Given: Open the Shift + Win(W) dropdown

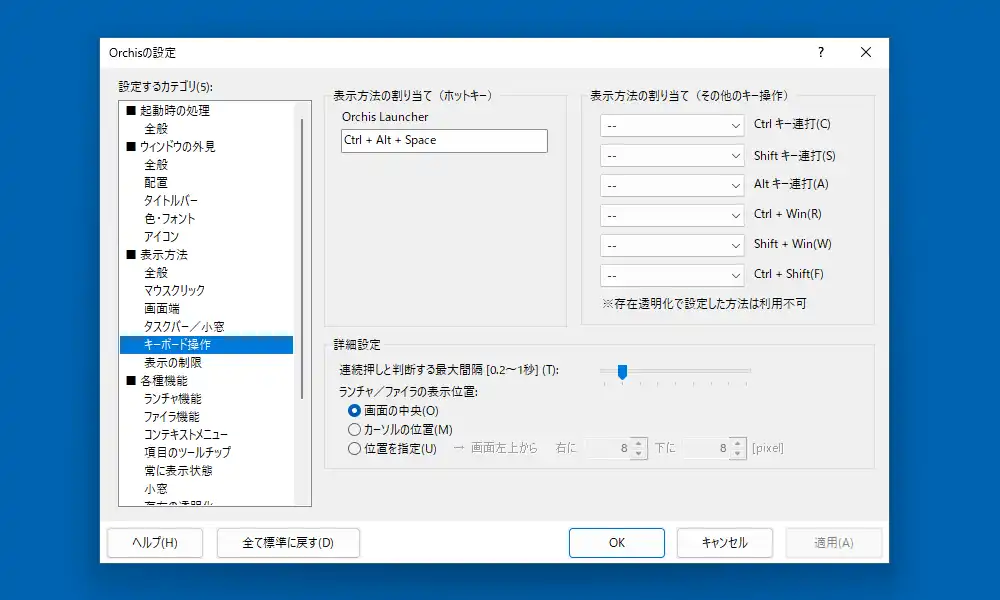Looking at the screenshot, I should tap(672, 245).
